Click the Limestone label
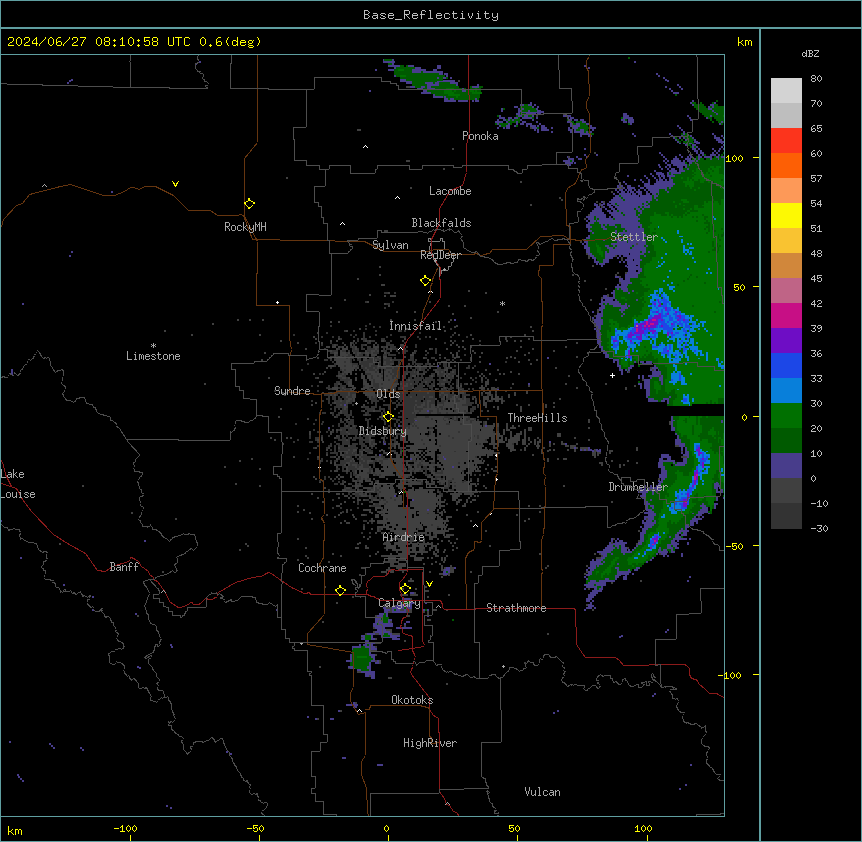Image resolution: width=862 pixels, height=842 pixels. click(x=153, y=356)
